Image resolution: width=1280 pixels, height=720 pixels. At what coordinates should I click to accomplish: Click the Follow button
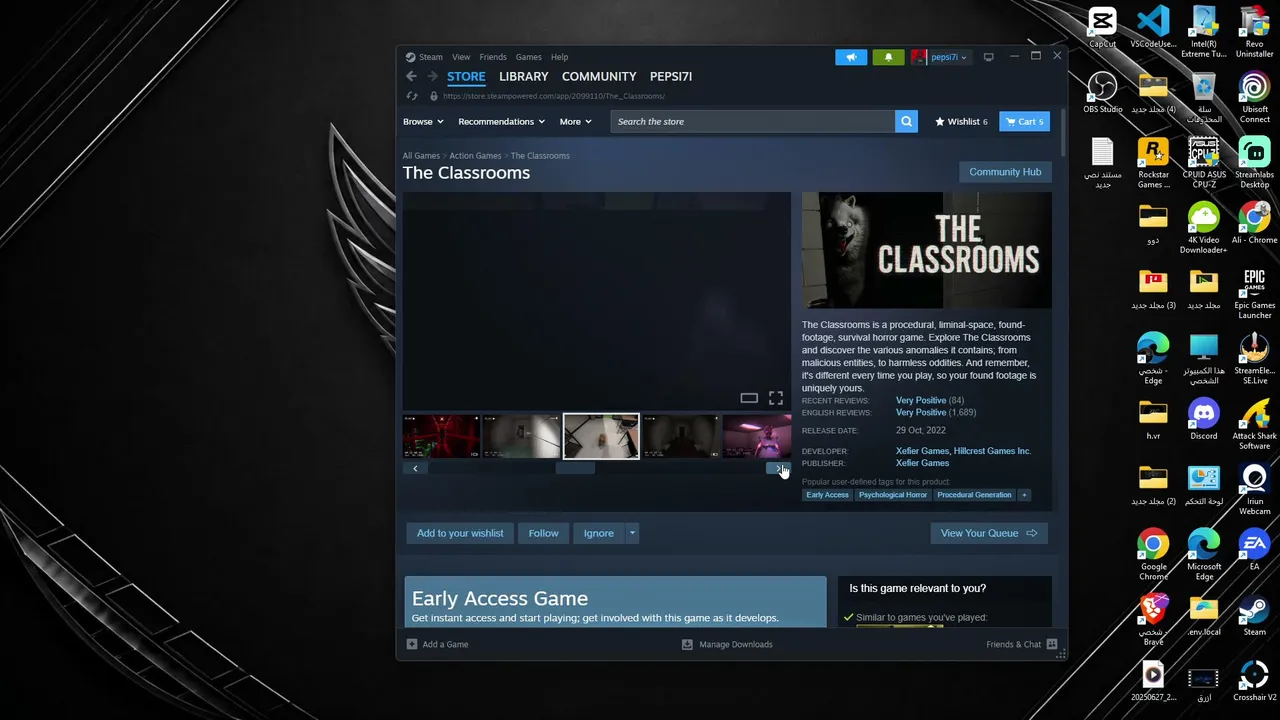544,533
